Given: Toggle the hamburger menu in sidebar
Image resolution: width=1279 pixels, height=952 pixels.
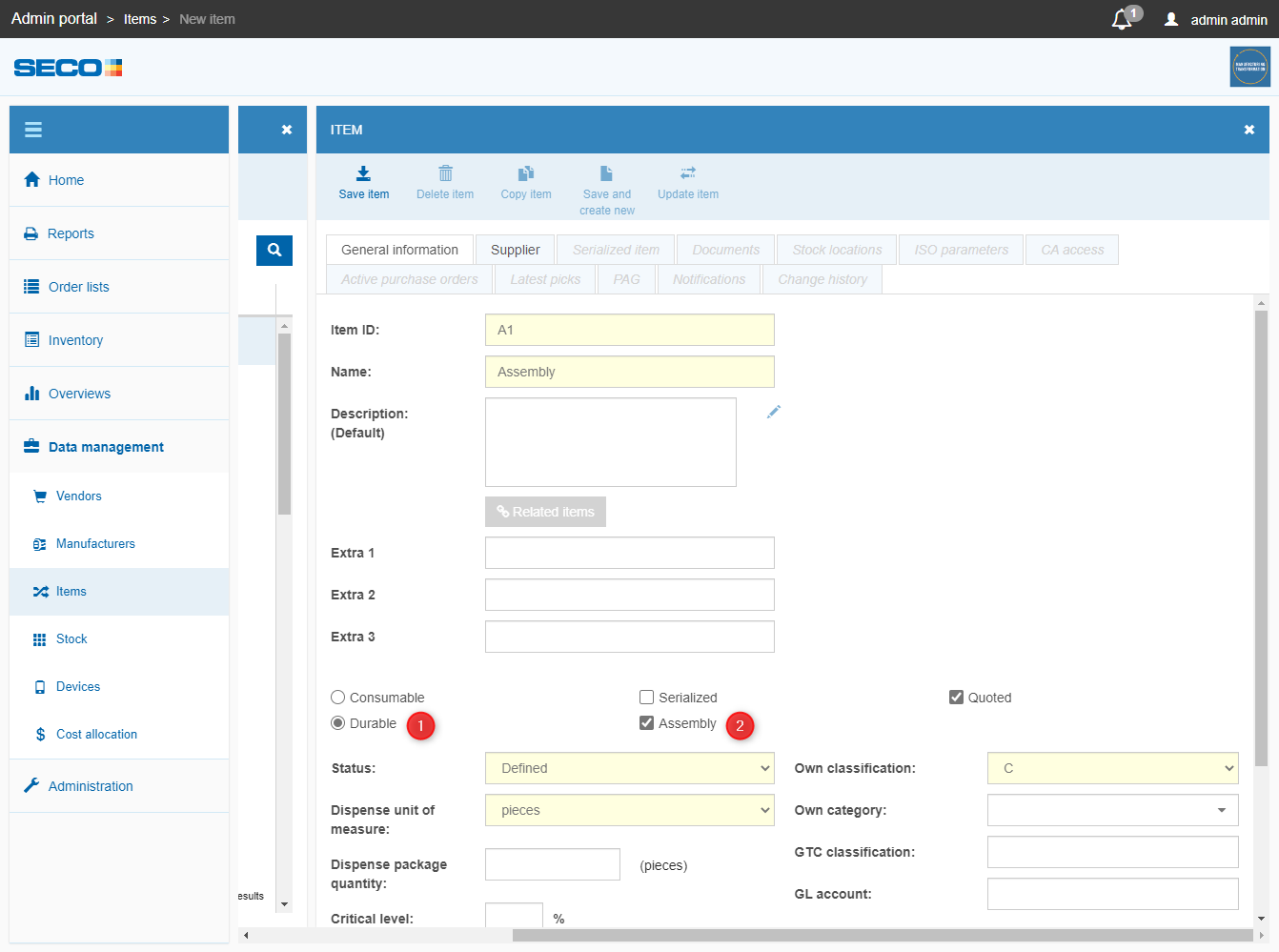Looking at the screenshot, I should (33, 130).
